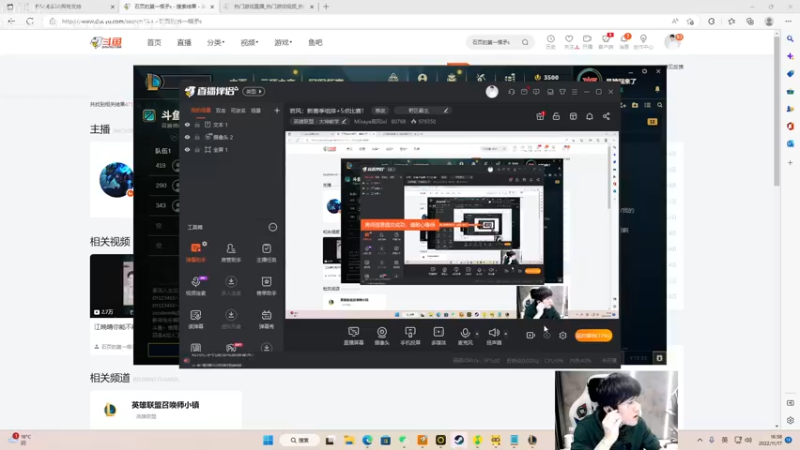Add 多媒体 multimedia source
Image resolution: width=800 pixels, height=450 pixels.
point(438,336)
